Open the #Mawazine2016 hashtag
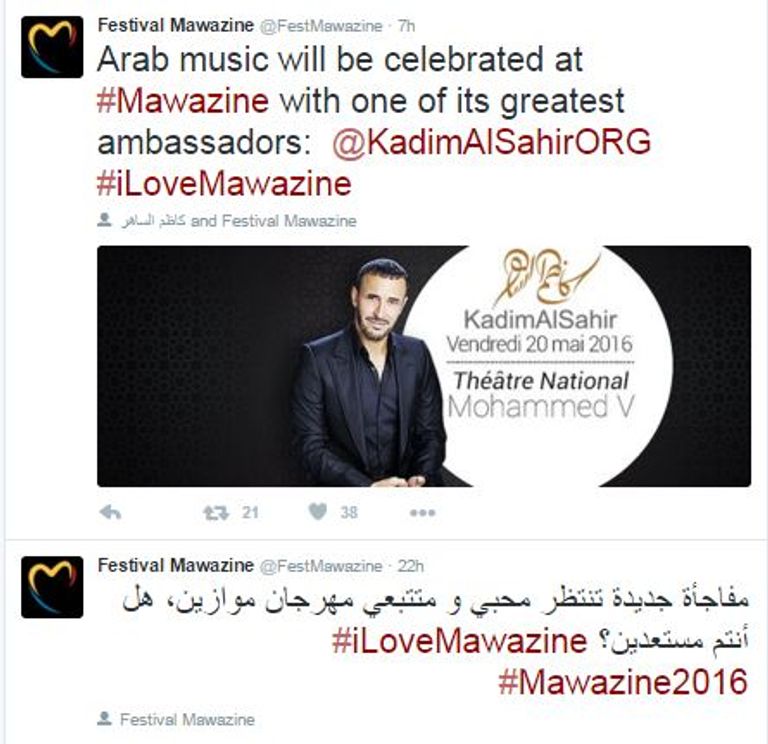Image resolution: width=768 pixels, height=744 pixels. [623, 681]
